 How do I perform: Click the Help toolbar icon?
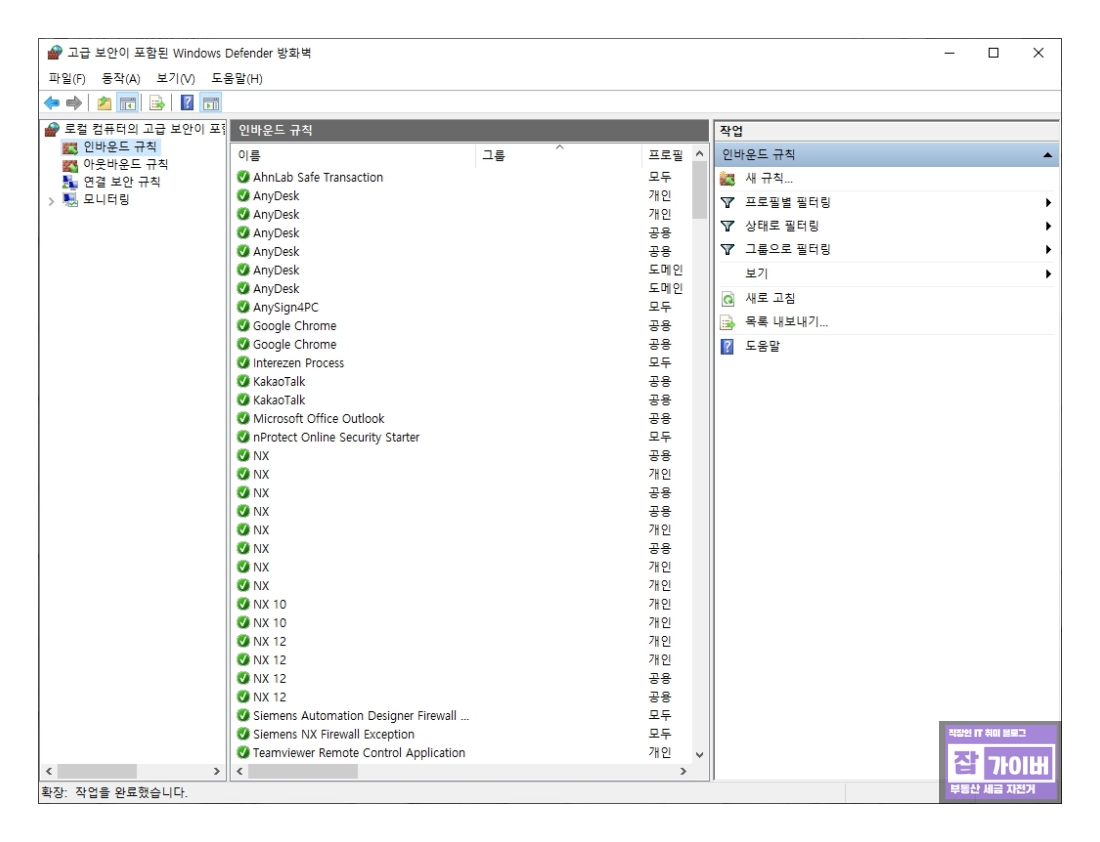(x=187, y=103)
